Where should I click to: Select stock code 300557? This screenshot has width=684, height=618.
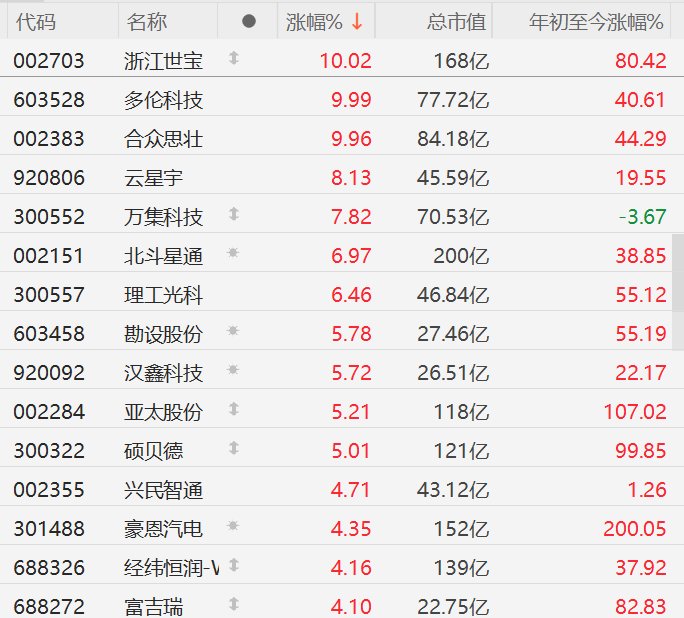tap(49, 295)
